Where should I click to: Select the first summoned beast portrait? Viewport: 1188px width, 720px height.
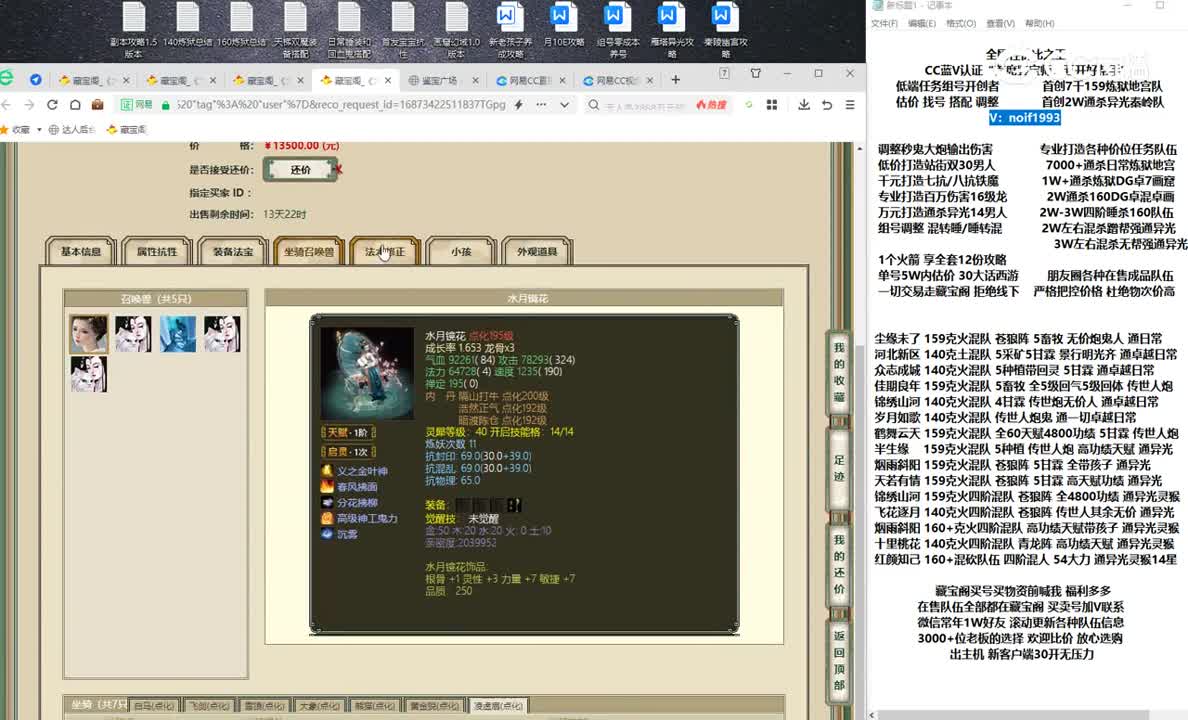point(88,334)
